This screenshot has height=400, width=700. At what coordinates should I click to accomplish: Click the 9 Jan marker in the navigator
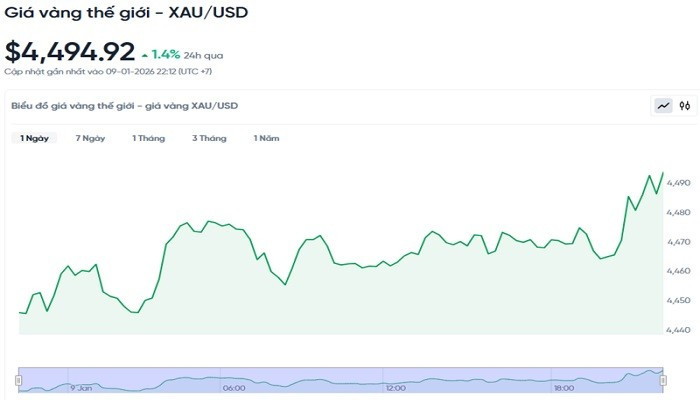(80, 387)
